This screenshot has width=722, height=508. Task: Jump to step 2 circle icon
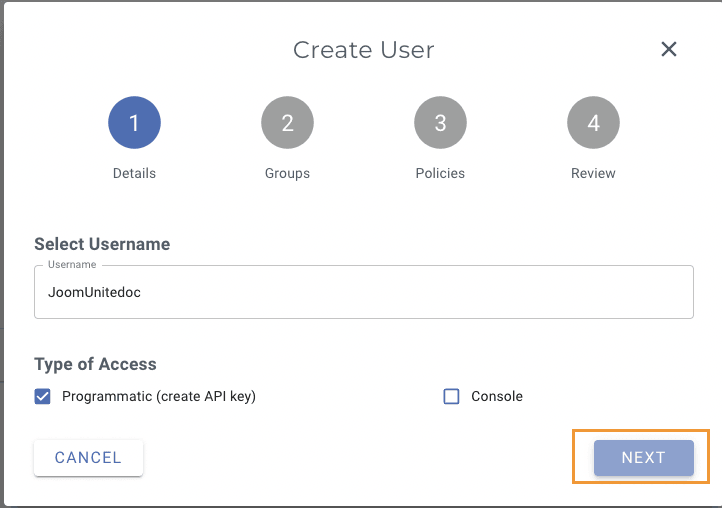click(287, 123)
